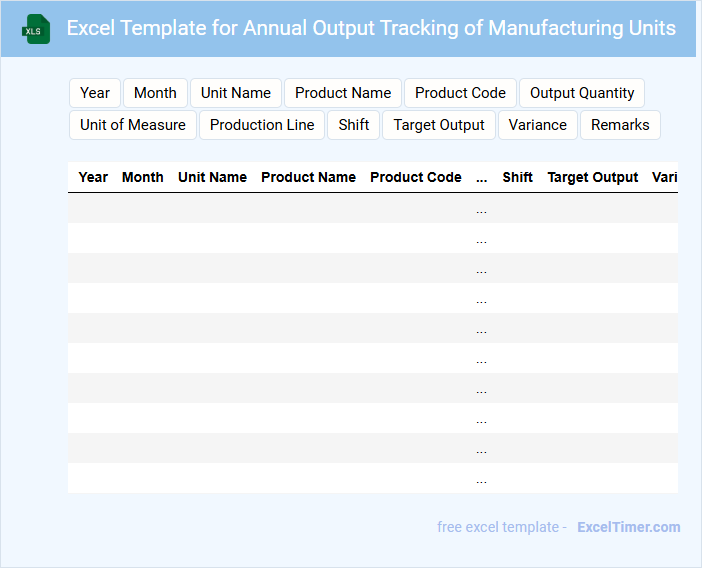The image size is (702, 568).
Task: Expand the hidden columns ellipsis header
Action: pyautogui.click(x=482, y=177)
